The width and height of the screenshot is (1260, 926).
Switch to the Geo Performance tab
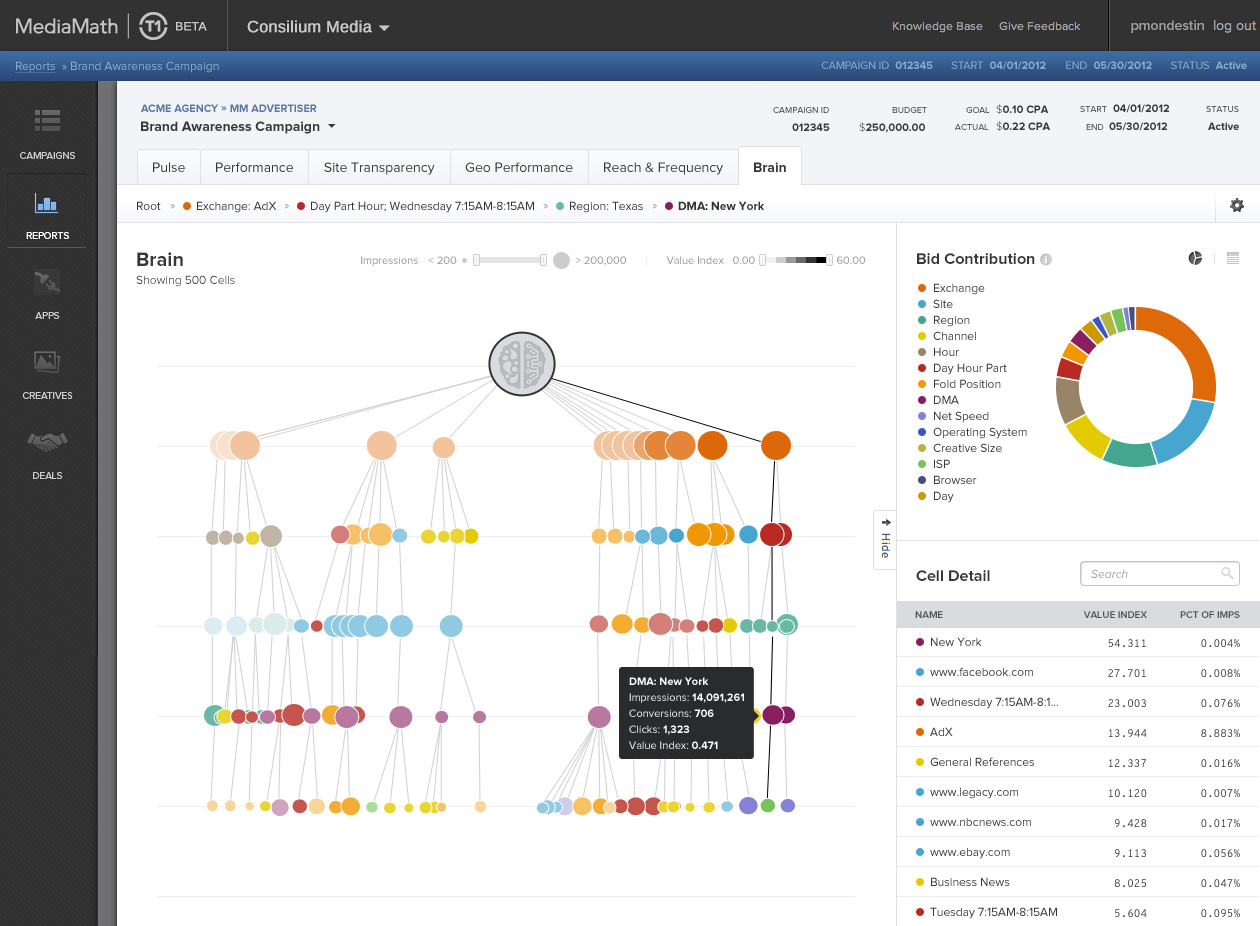pyautogui.click(x=519, y=167)
